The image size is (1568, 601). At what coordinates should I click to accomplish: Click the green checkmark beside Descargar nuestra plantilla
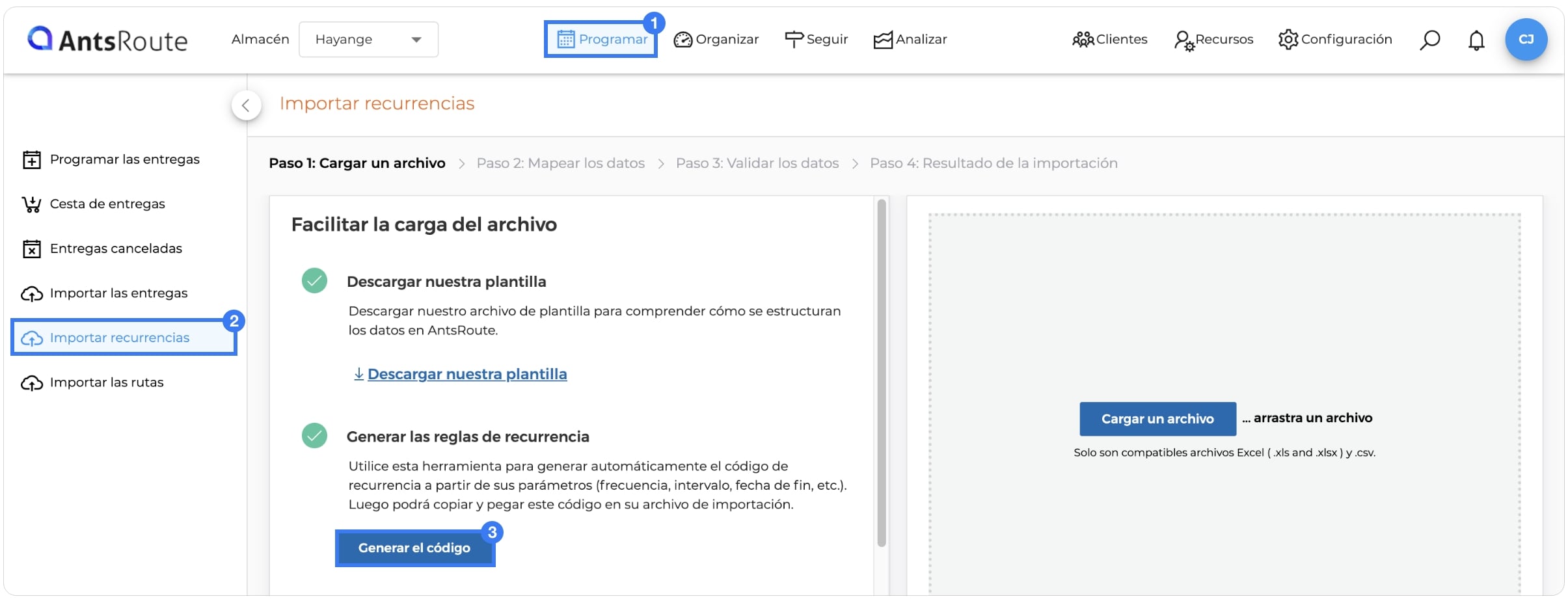(x=314, y=281)
